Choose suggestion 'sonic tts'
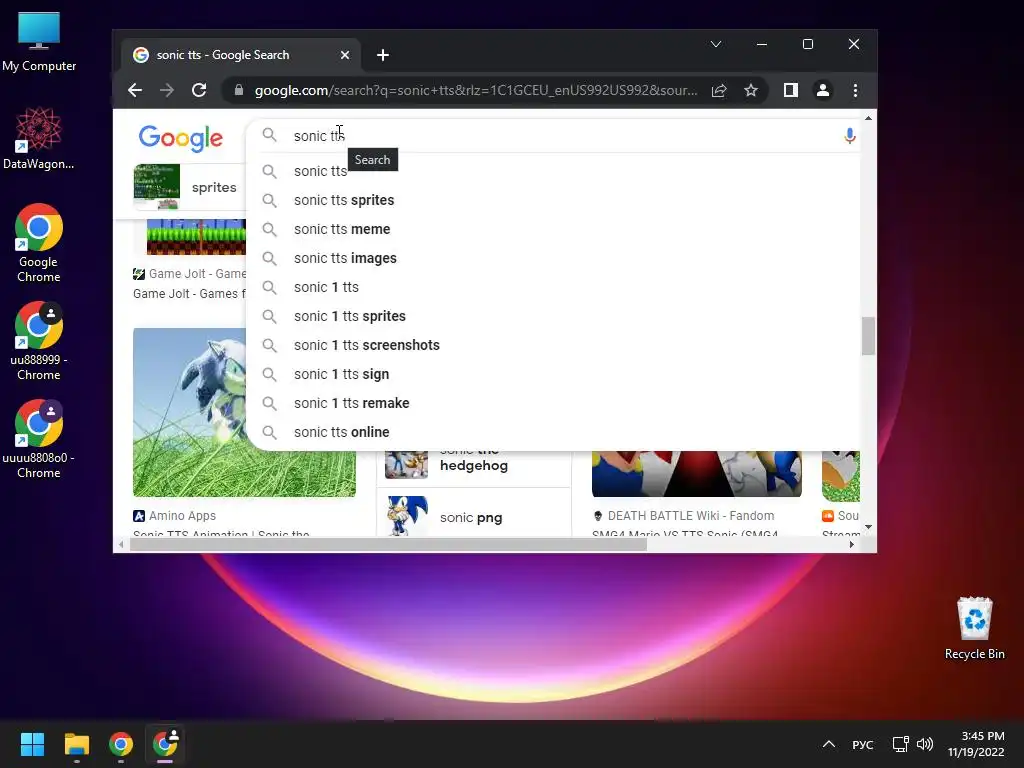The image size is (1024, 768). (x=552, y=171)
